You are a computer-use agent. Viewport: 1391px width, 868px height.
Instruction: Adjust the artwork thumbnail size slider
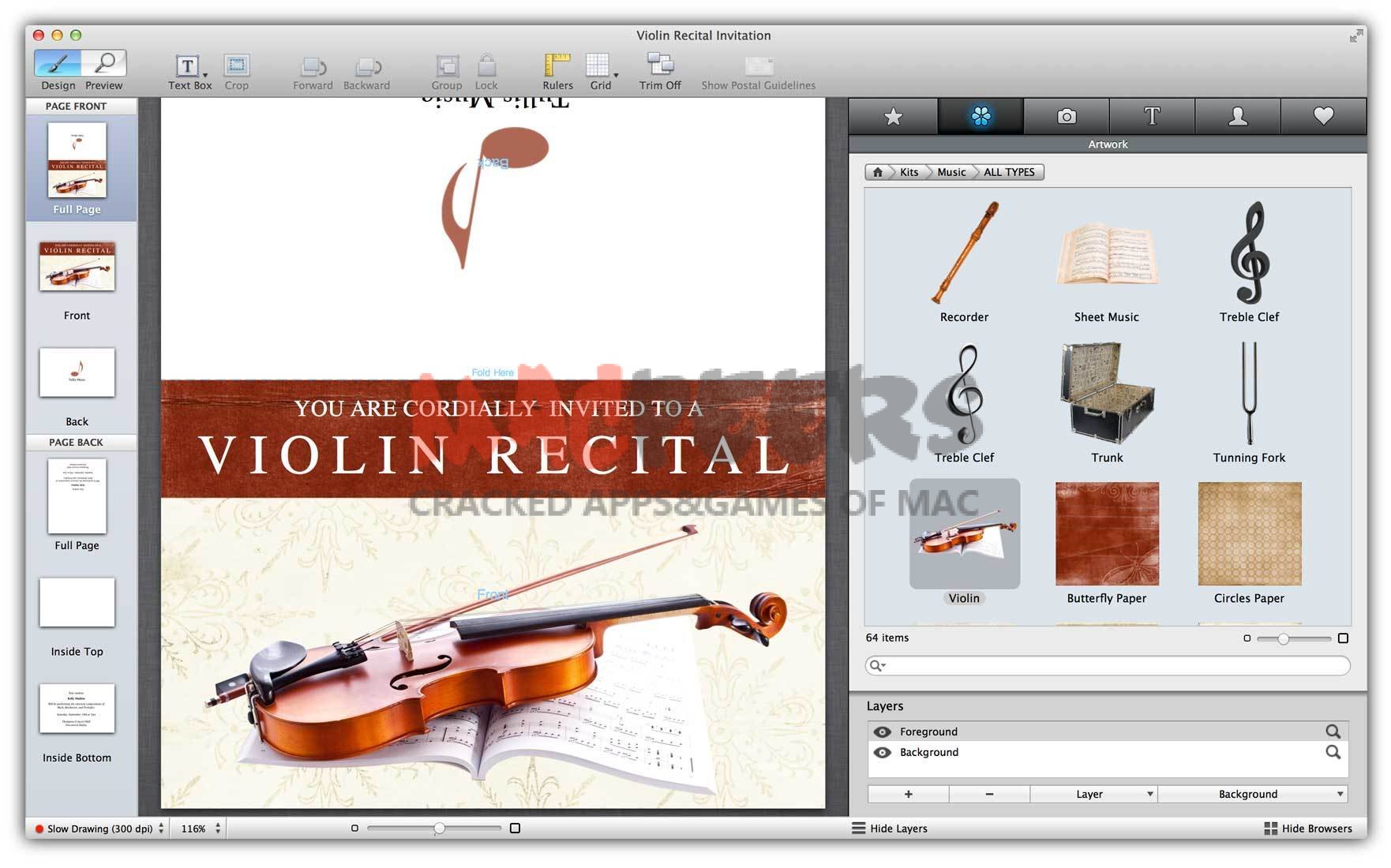tap(1284, 638)
